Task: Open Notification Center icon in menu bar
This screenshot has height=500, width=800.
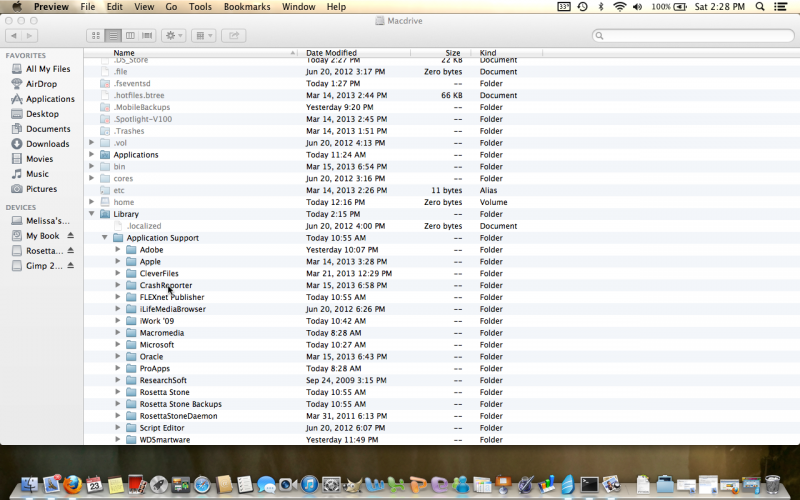Action: [x=780, y=7]
